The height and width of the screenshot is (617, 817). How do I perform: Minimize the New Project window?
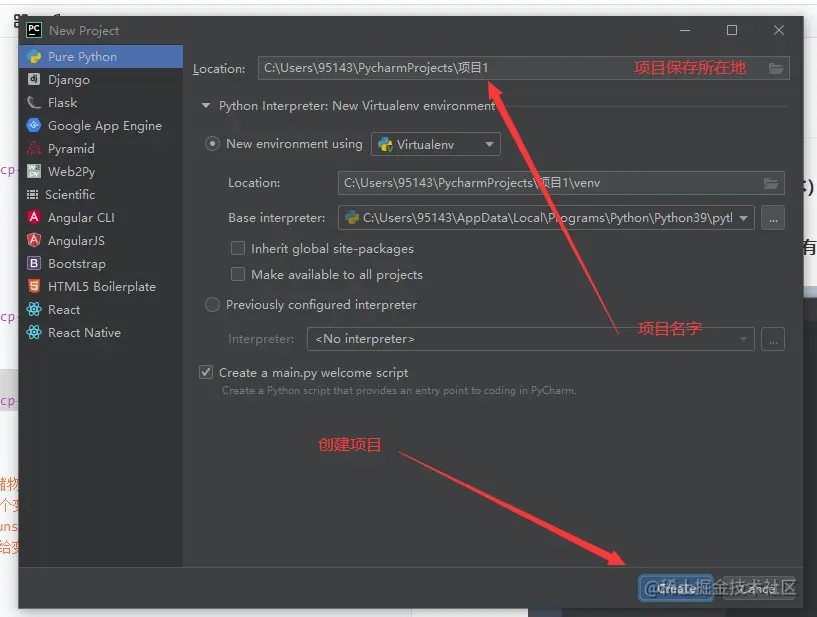point(685,30)
